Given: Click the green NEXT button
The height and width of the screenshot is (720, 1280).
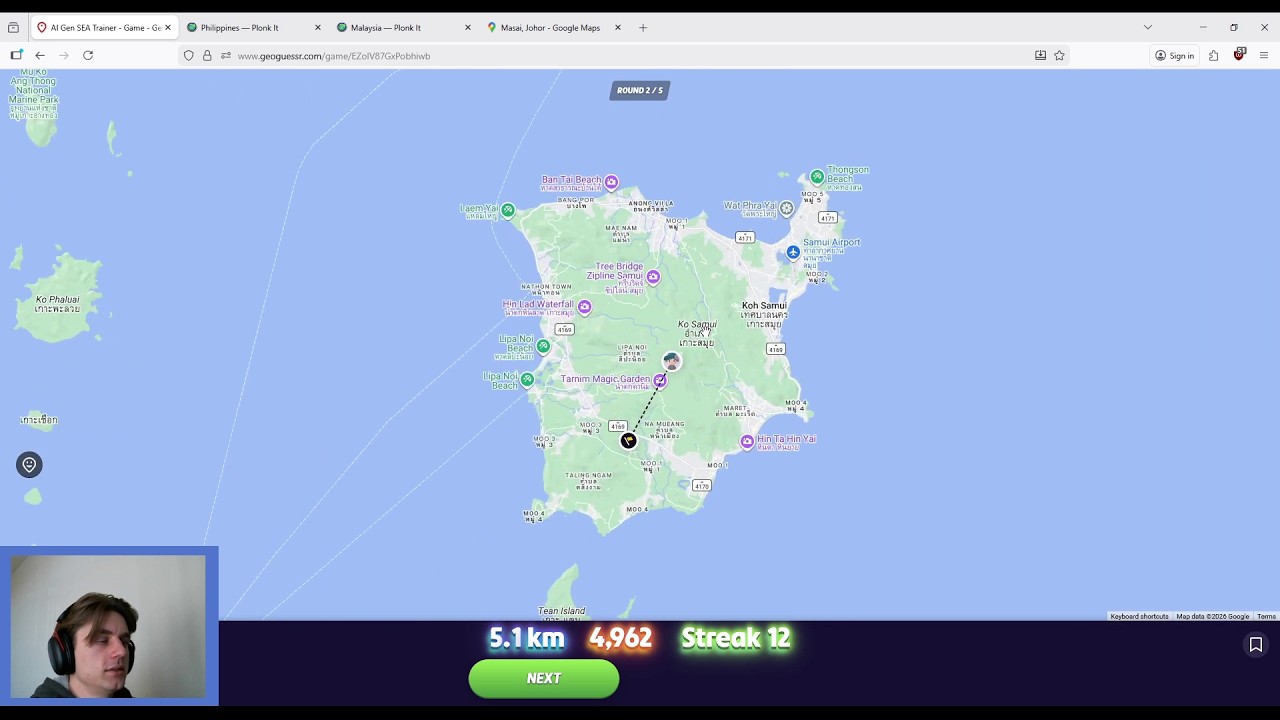Looking at the screenshot, I should [544, 678].
